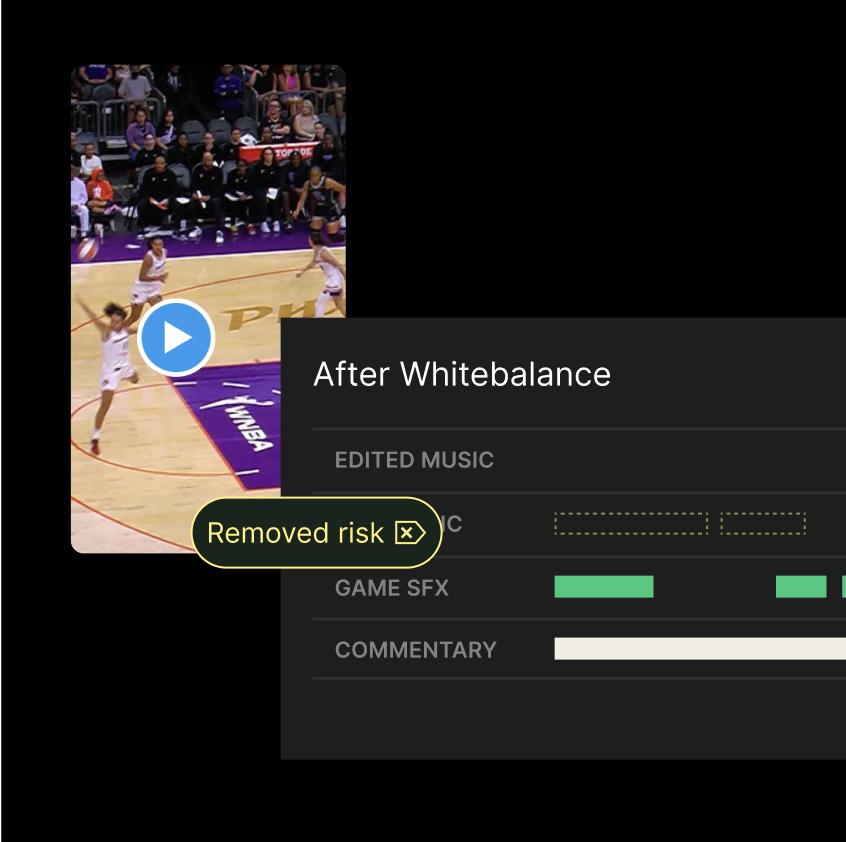This screenshot has height=842, width=846.
Task: Select the EDITED MUSIC track label
Action: tap(414, 460)
